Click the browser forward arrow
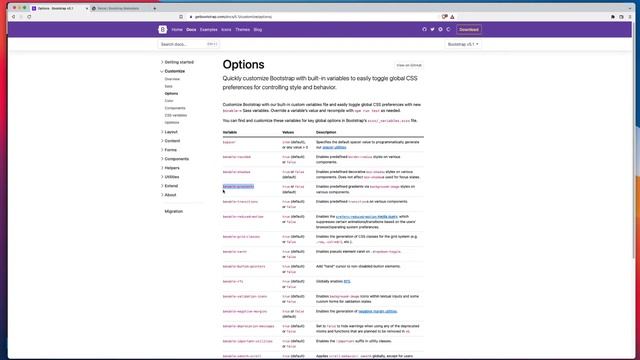The image size is (640, 360). [x=21, y=17]
